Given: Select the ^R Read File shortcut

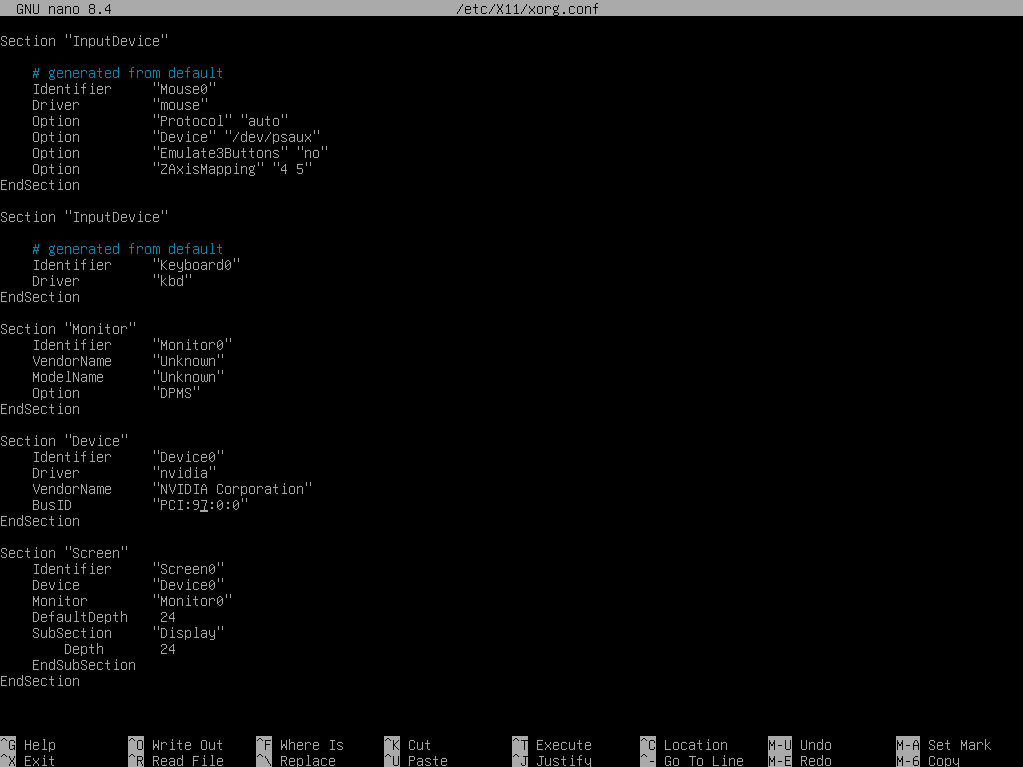Looking at the screenshot, I should click(176, 760).
